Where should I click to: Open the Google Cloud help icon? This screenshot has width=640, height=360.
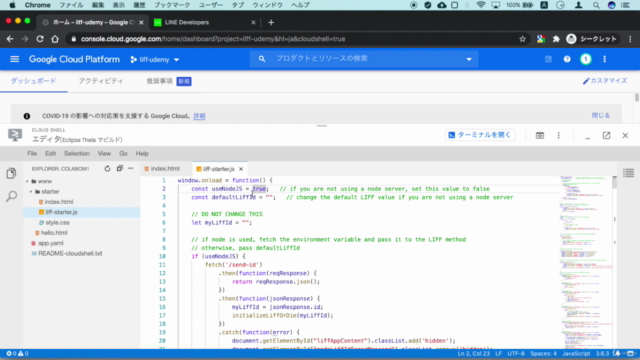[x=567, y=60]
